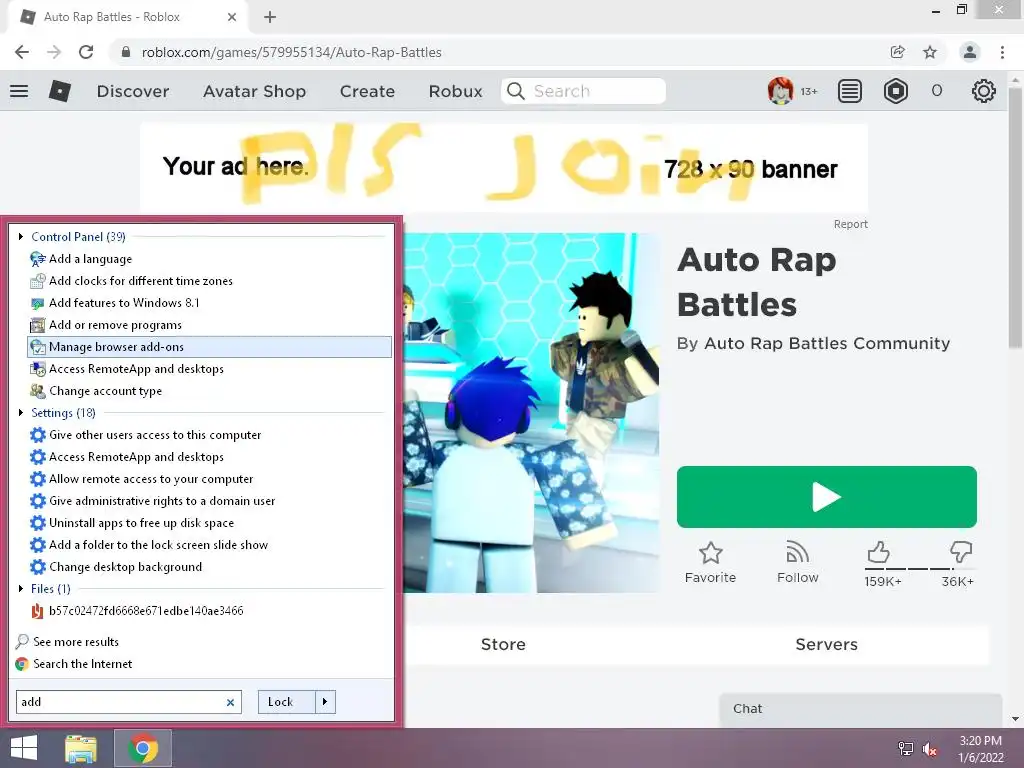The image size is (1024, 768).
Task: Open Give administrative rights to a domain user
Action: click(x=162, y=501)
